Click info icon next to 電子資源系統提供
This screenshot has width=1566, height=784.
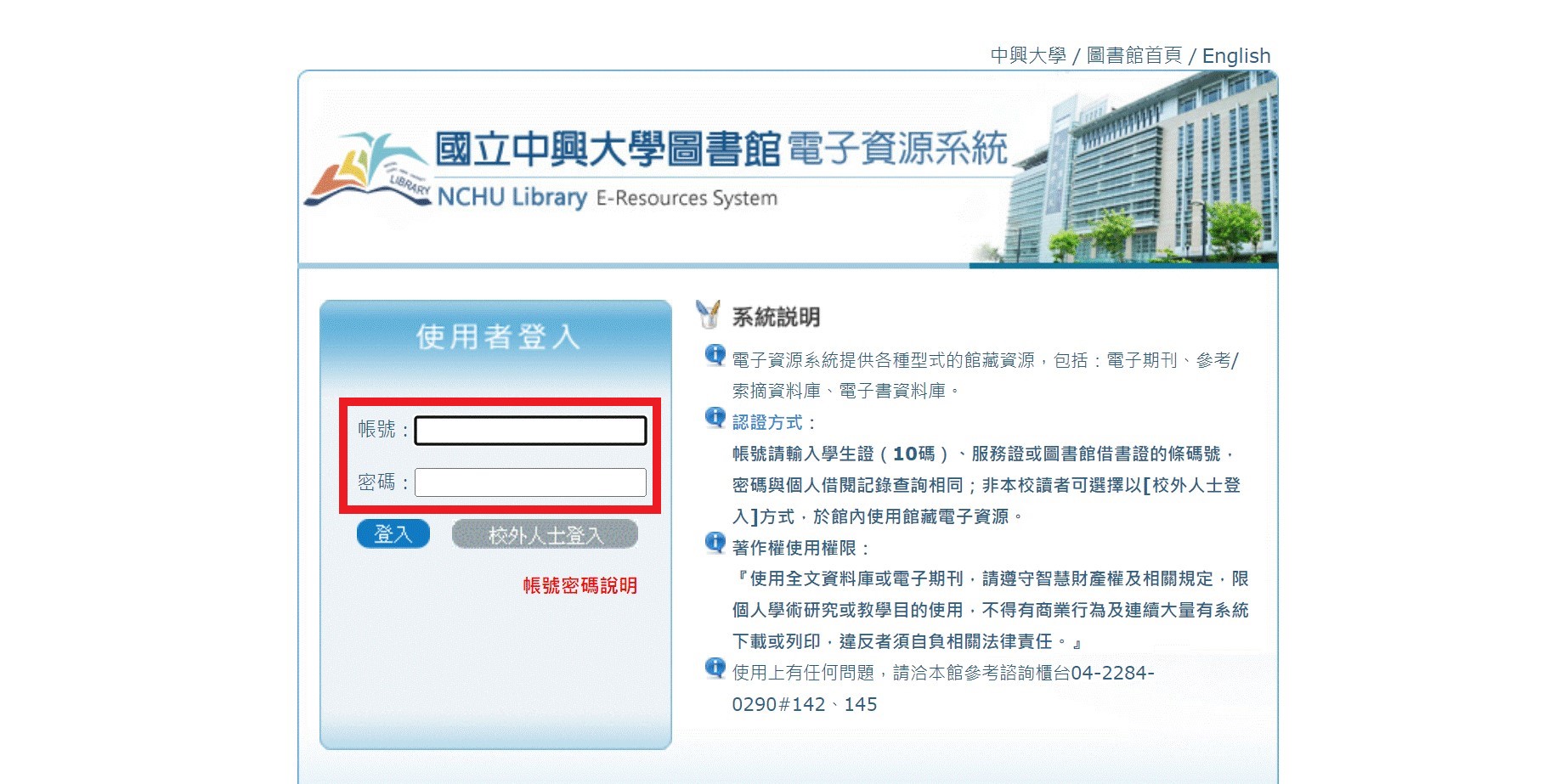coord(715,355)
